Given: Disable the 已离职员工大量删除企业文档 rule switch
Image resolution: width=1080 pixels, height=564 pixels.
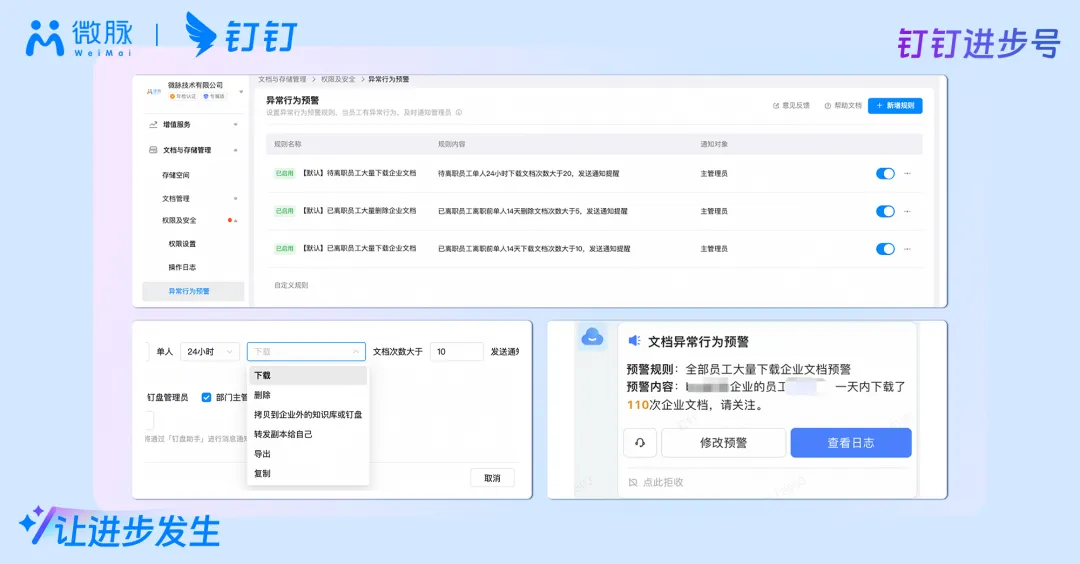Looking at the screenshot, I should point(885,211).
